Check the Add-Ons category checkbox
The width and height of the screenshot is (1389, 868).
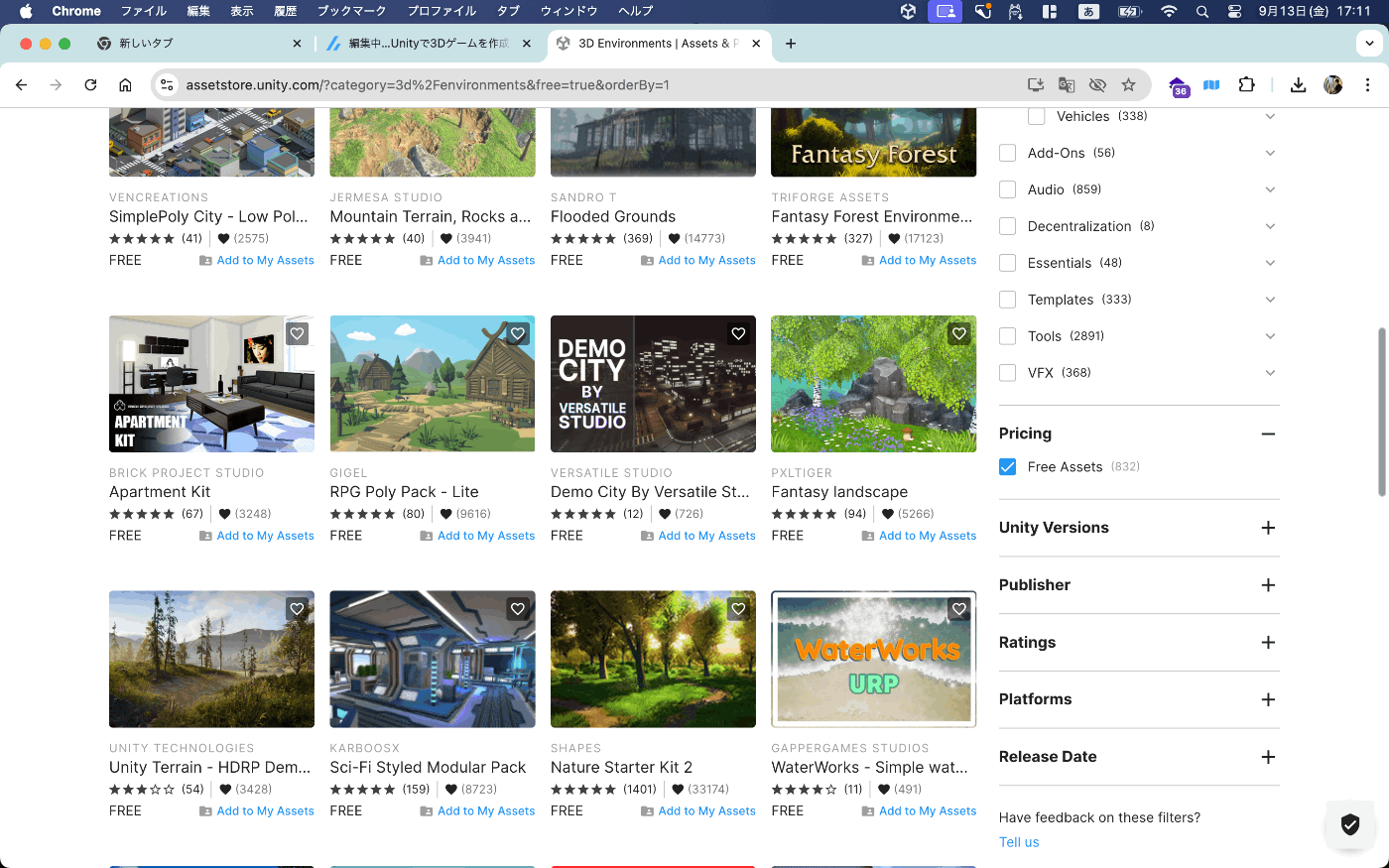(1008, 153)
